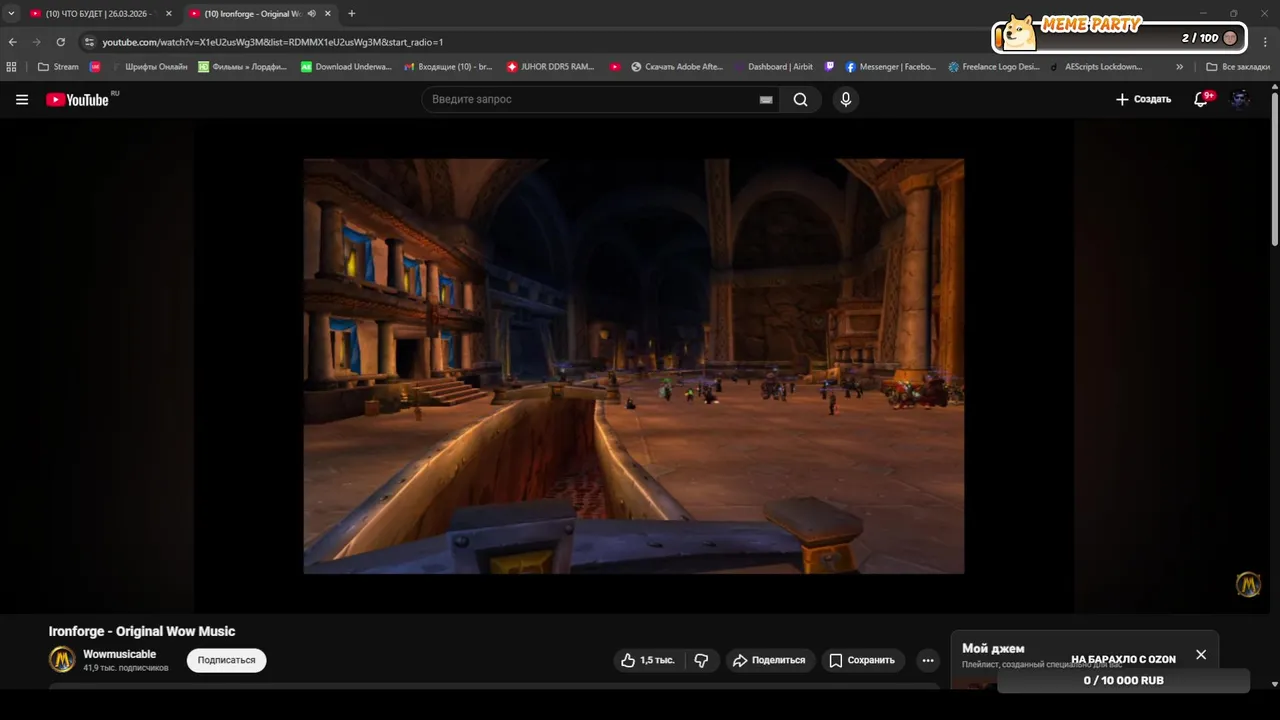The width and height of the screenshot is (1280, 720).
Task: Click the channel watermark on the video
Action: pyautogui.click(x=1248, y=584)
